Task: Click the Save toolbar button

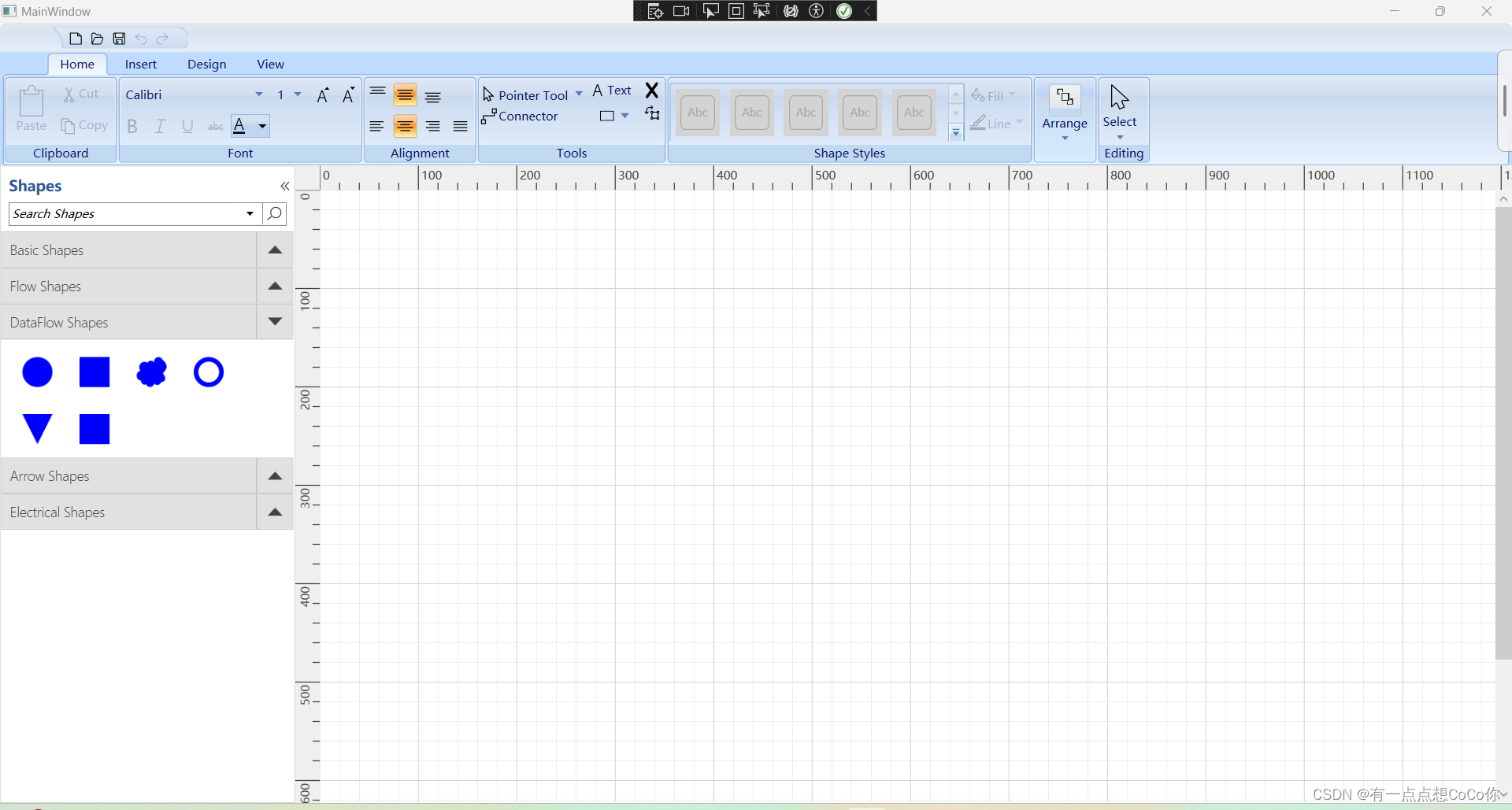Action: pyautogui.click(x=119, y=38)
